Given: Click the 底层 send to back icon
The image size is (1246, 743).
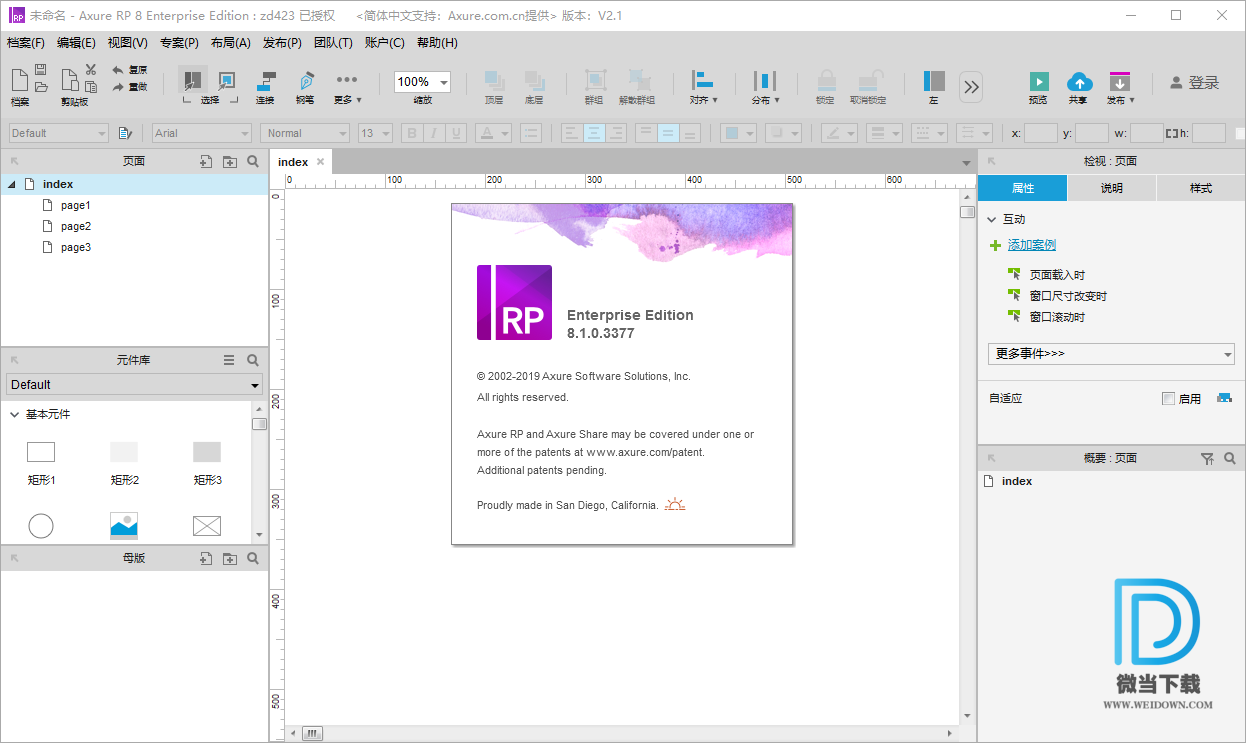Looking at the screenshot, I should coord(534,82).
